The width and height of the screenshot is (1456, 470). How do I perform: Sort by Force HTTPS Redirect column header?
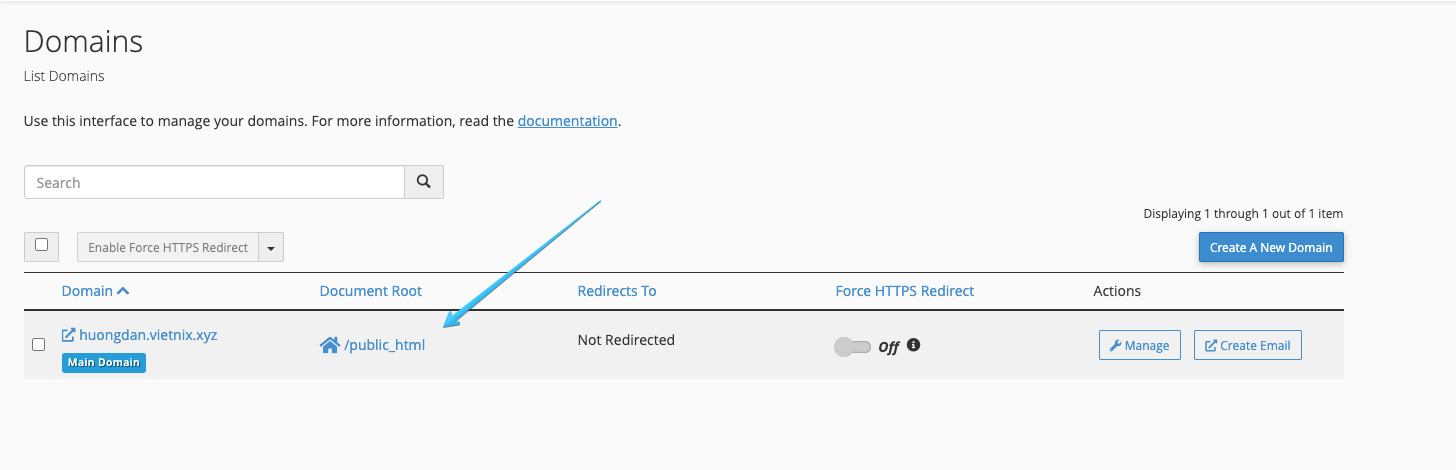point(904,291)
